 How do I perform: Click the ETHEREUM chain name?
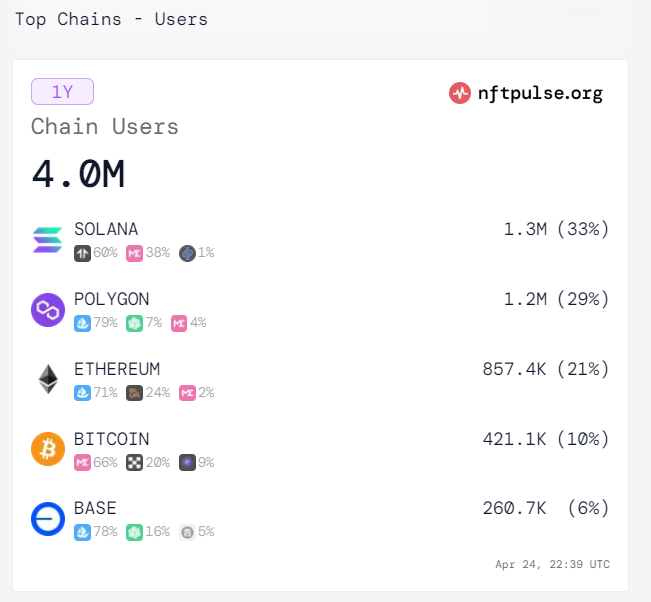coord(117,369)
